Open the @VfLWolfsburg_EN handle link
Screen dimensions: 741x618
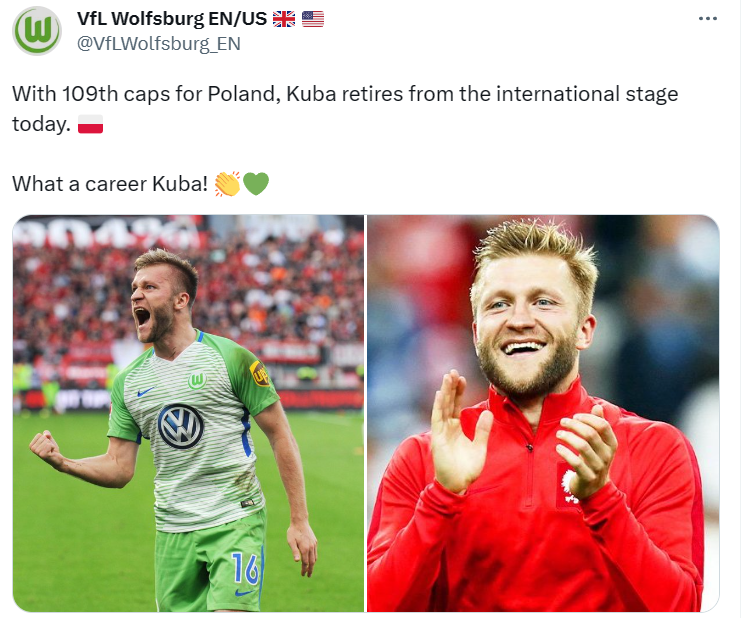(x=159, y=43)
